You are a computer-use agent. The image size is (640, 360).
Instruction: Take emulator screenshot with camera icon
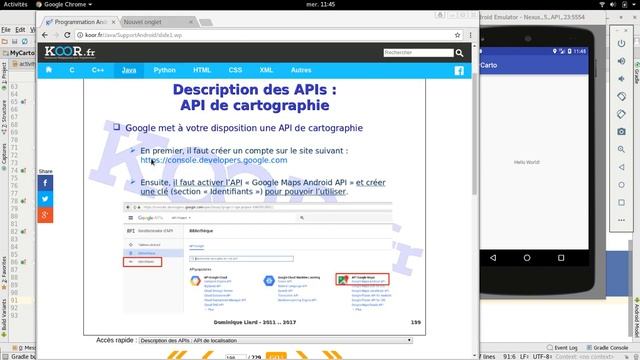[x=621, y=131]
